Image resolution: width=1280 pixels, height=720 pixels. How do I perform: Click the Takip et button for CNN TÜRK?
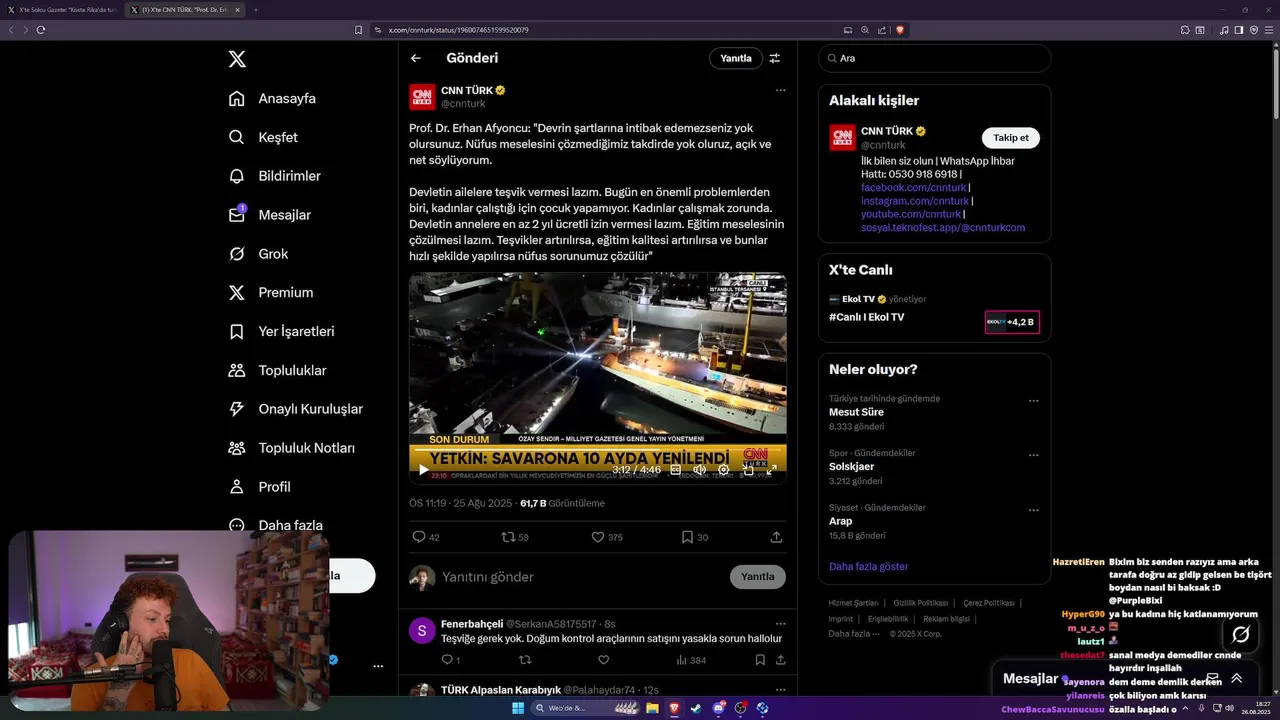point(1010,138)
